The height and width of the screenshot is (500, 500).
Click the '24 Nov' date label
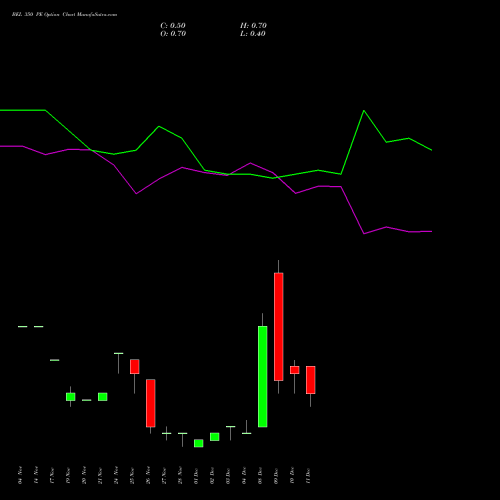tap(116, 475)
